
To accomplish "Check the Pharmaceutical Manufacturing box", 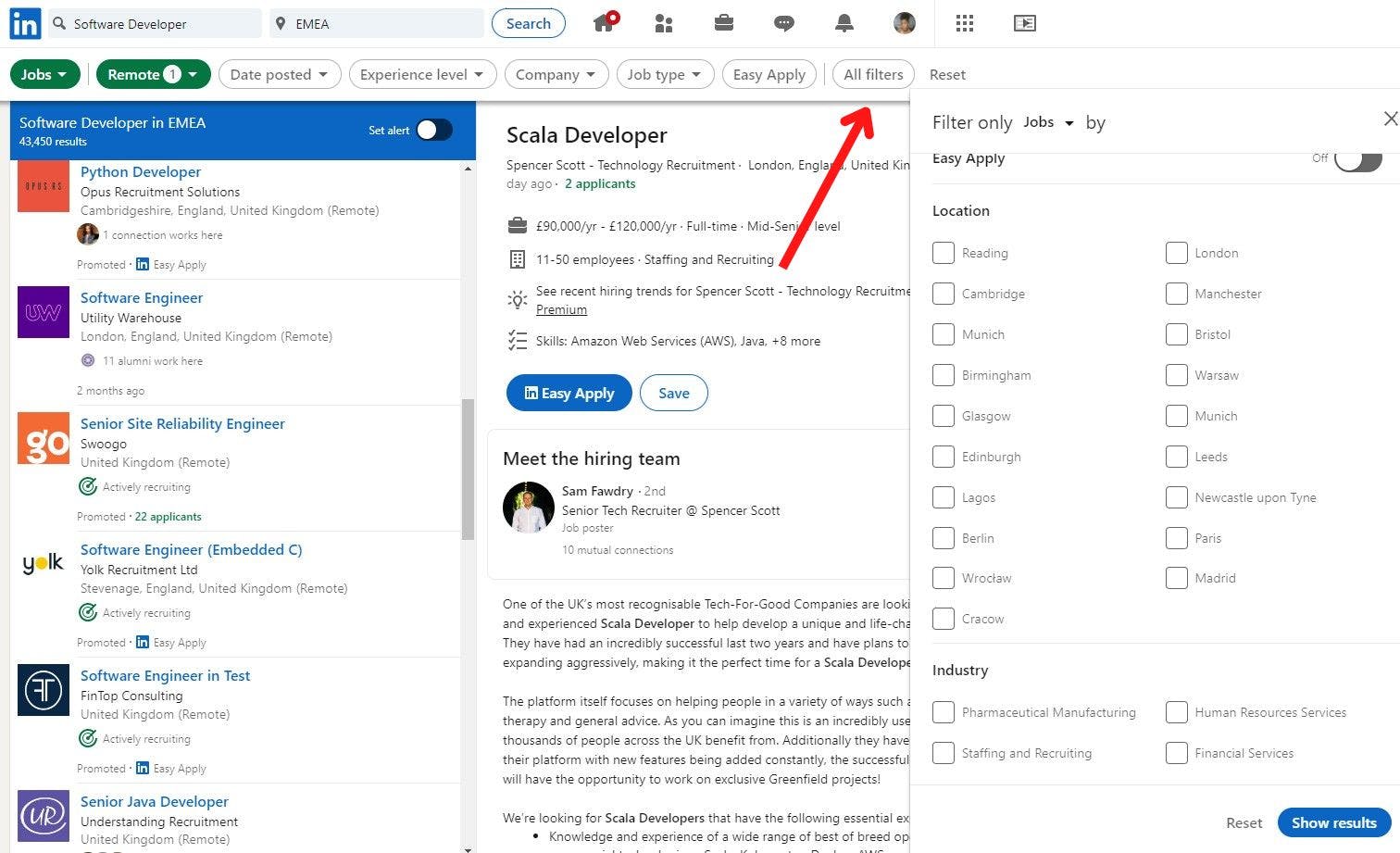I will [x=944, y=712].
